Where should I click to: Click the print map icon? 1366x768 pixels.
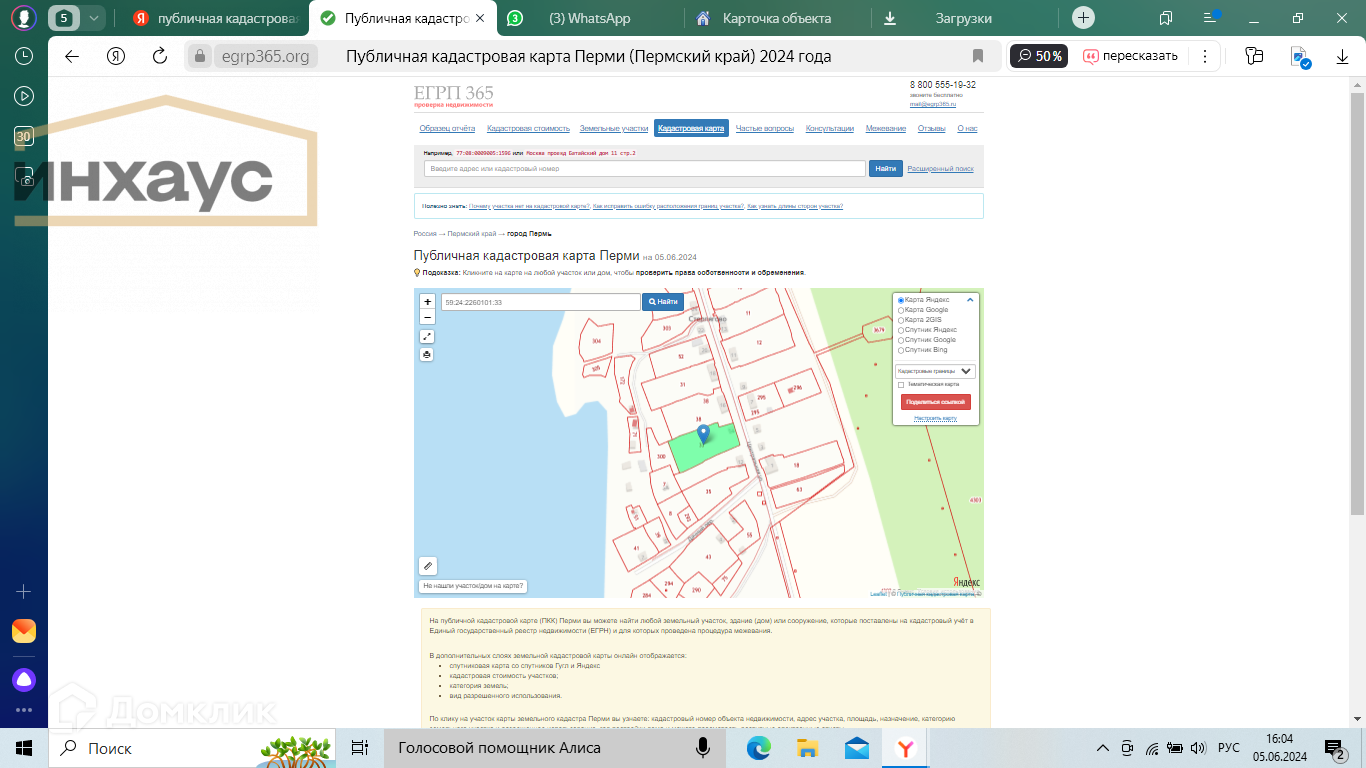point(427,354)
